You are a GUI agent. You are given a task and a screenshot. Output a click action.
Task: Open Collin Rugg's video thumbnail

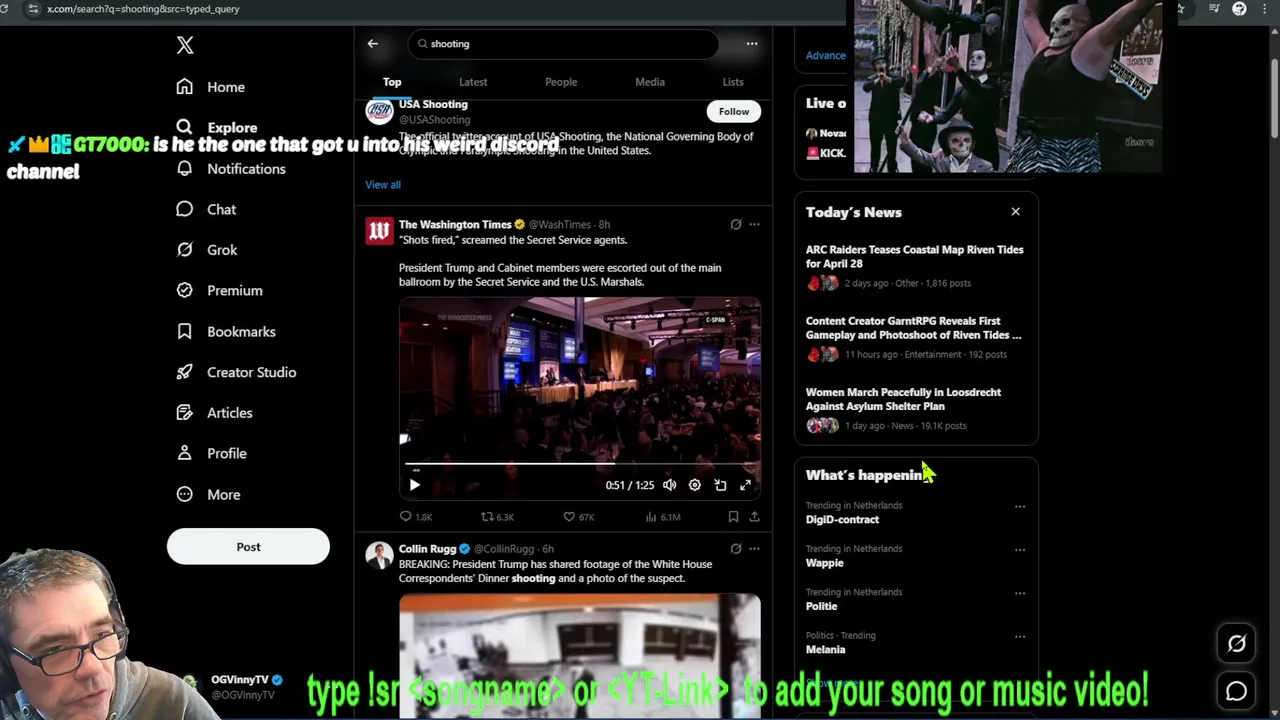click(x=580, y=656)
